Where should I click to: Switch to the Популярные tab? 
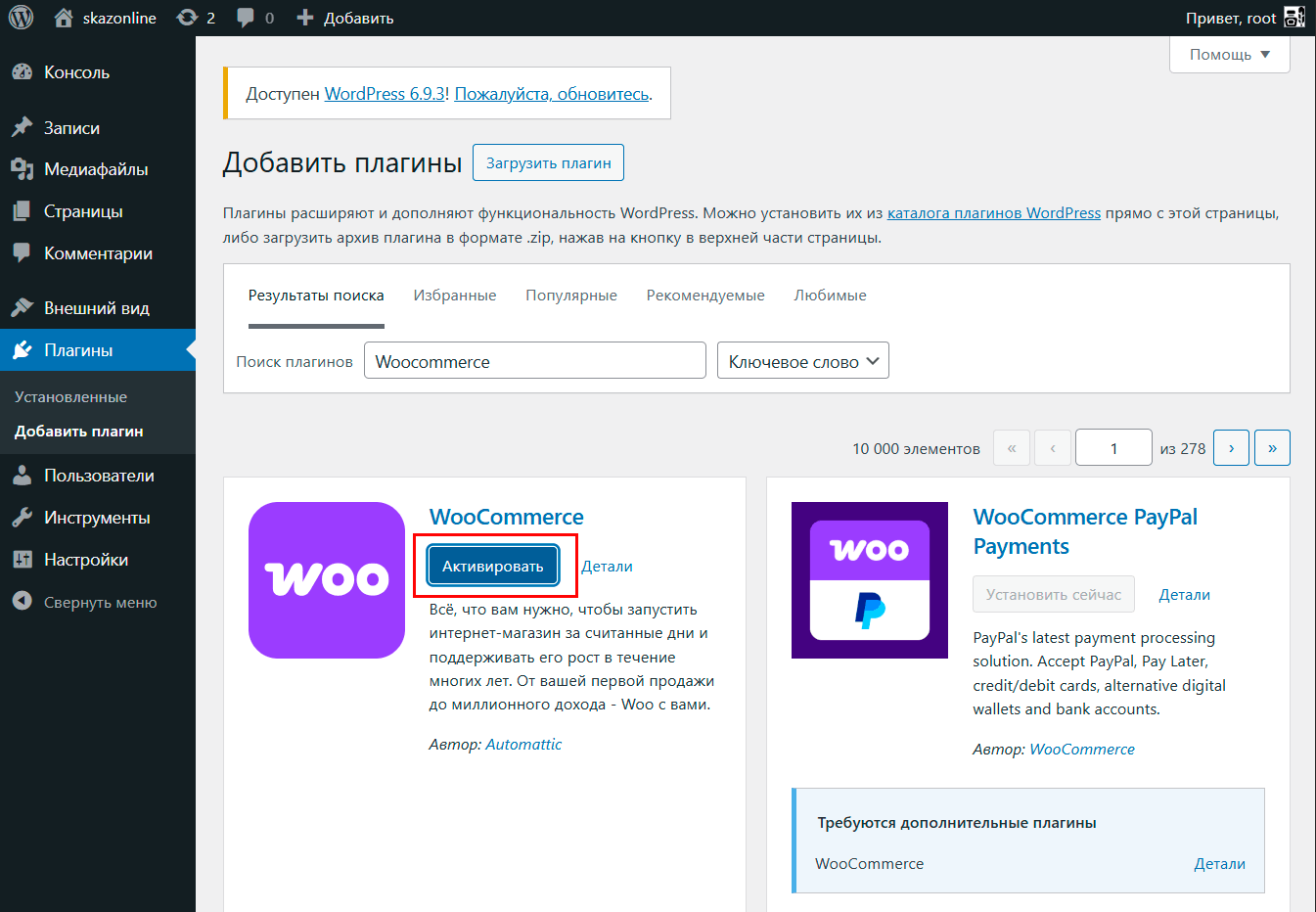pyautogui.click(x=570, y=296)
